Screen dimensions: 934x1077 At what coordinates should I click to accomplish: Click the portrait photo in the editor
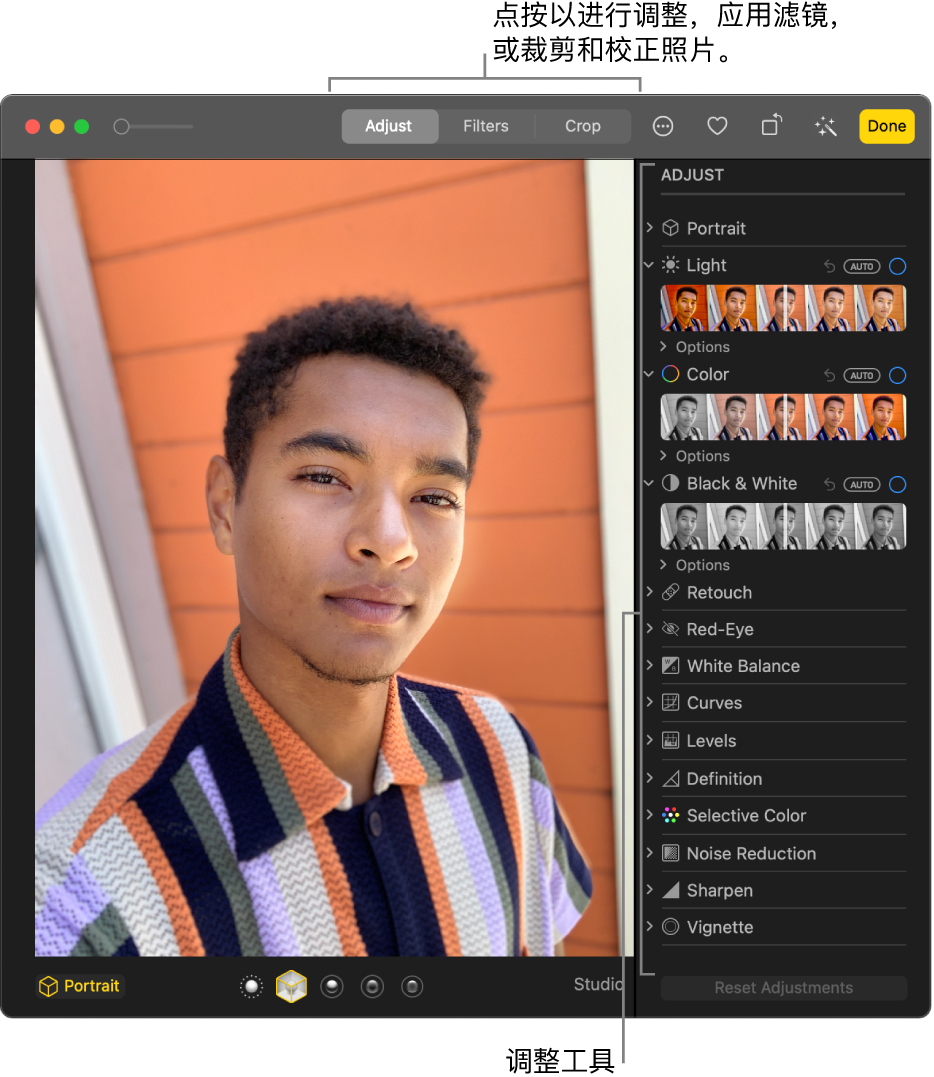click(334, 558)
